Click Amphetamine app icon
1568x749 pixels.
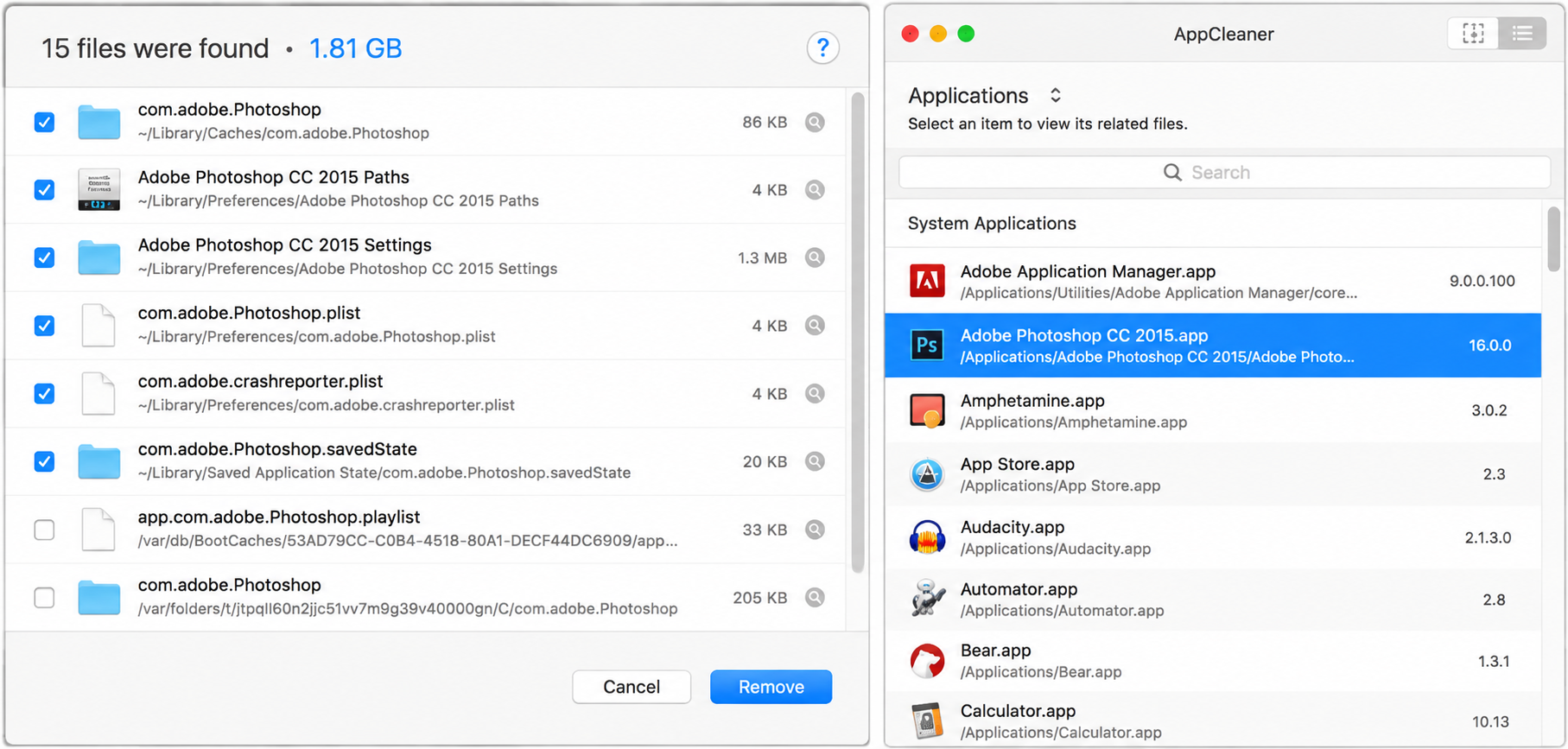(x=927, y=410)
